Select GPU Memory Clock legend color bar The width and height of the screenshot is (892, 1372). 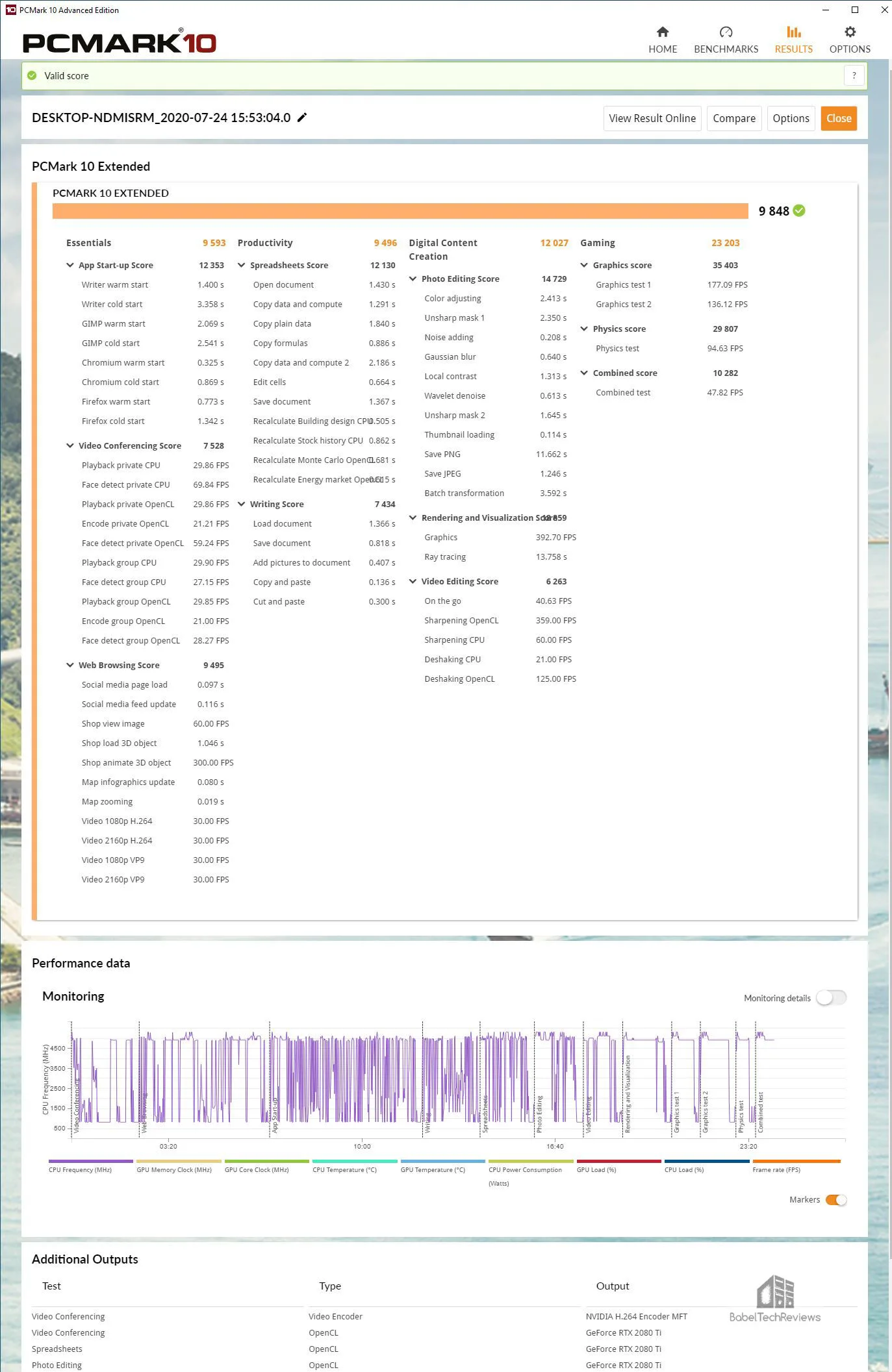pyautogui.click(x=179, y=1161)
